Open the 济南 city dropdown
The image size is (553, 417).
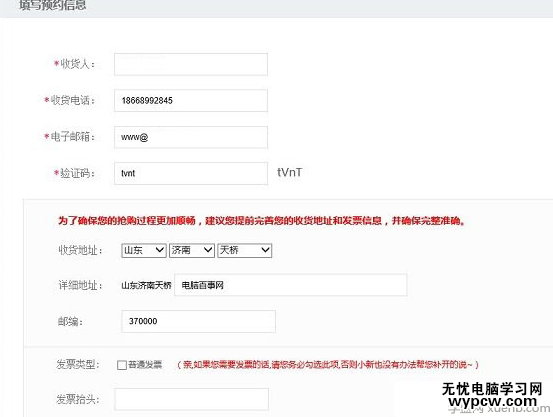click(192, 250)
